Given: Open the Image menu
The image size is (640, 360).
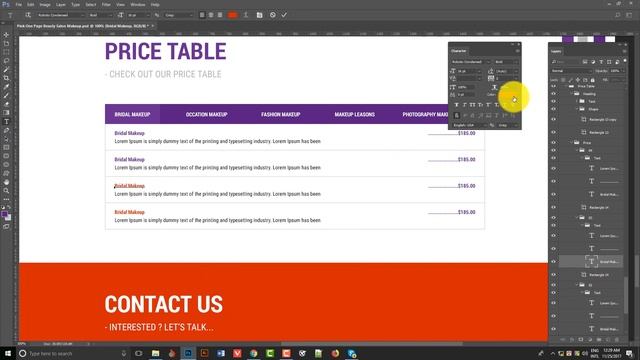Looking at the screenshot, I should (45, 4).
